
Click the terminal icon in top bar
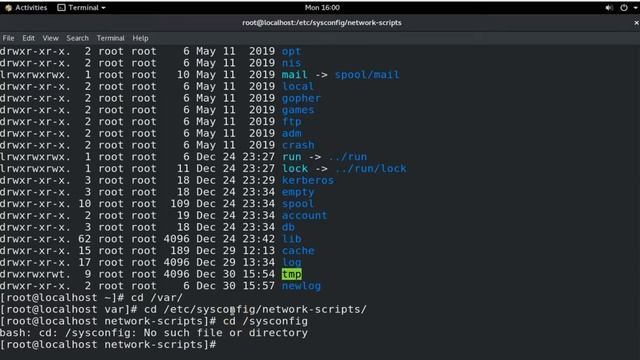point(61,8)
